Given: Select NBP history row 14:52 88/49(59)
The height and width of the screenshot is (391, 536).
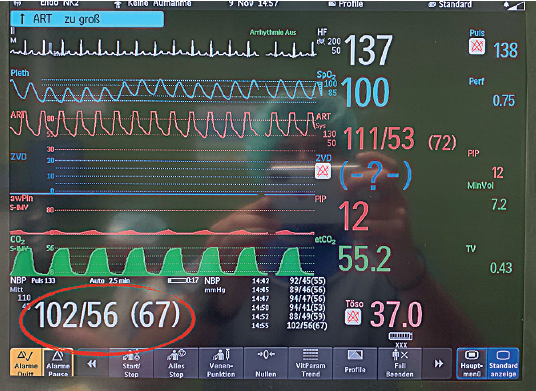Looking at the screenshot, I should 289,316.
